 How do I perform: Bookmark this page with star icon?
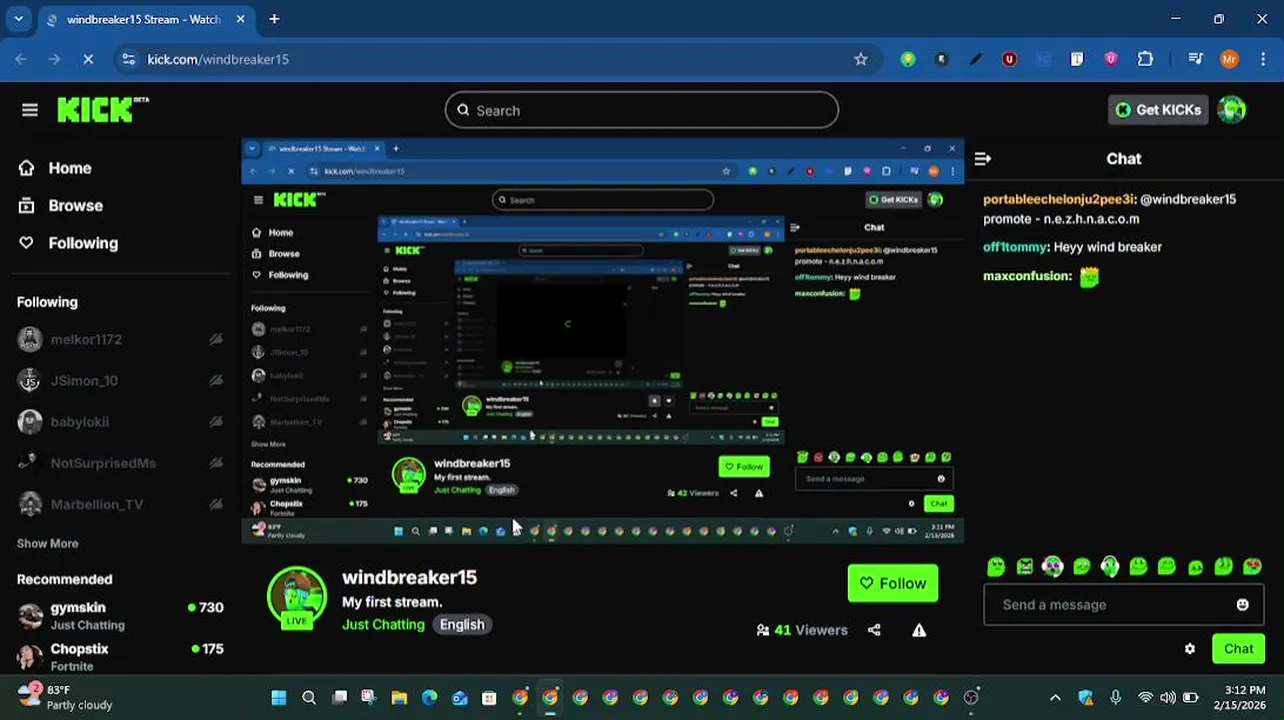[861, 59]
